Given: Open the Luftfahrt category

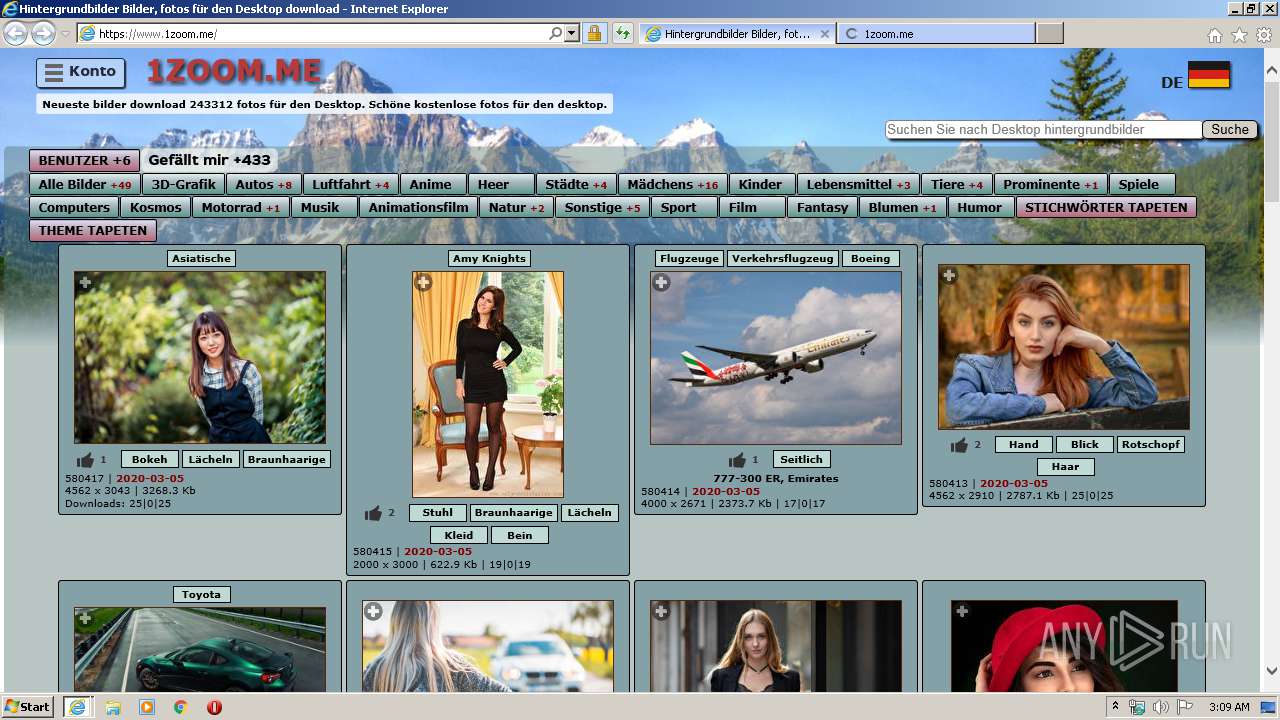Looking at the screenshot, I should click(350, 184).
